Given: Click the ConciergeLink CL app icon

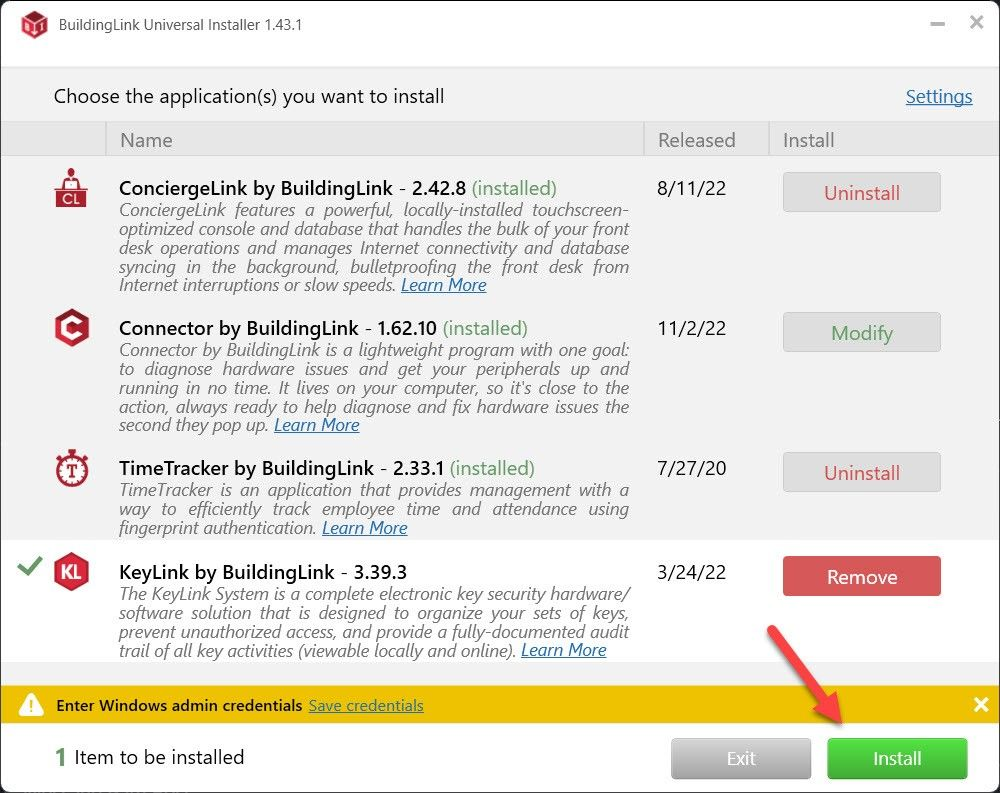Looking at the screenshot, I should (x=71, y=188).
